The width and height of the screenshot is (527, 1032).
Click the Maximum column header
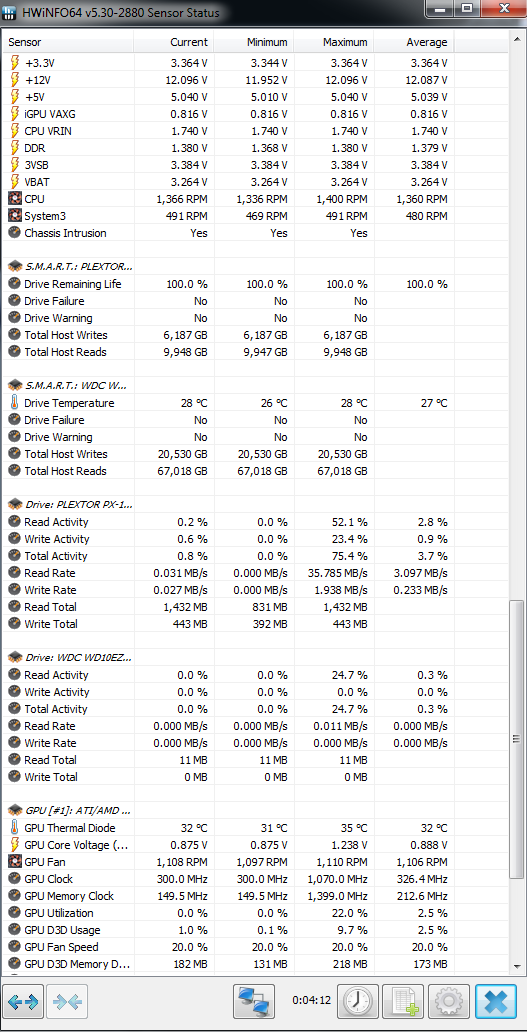[334, 42]
